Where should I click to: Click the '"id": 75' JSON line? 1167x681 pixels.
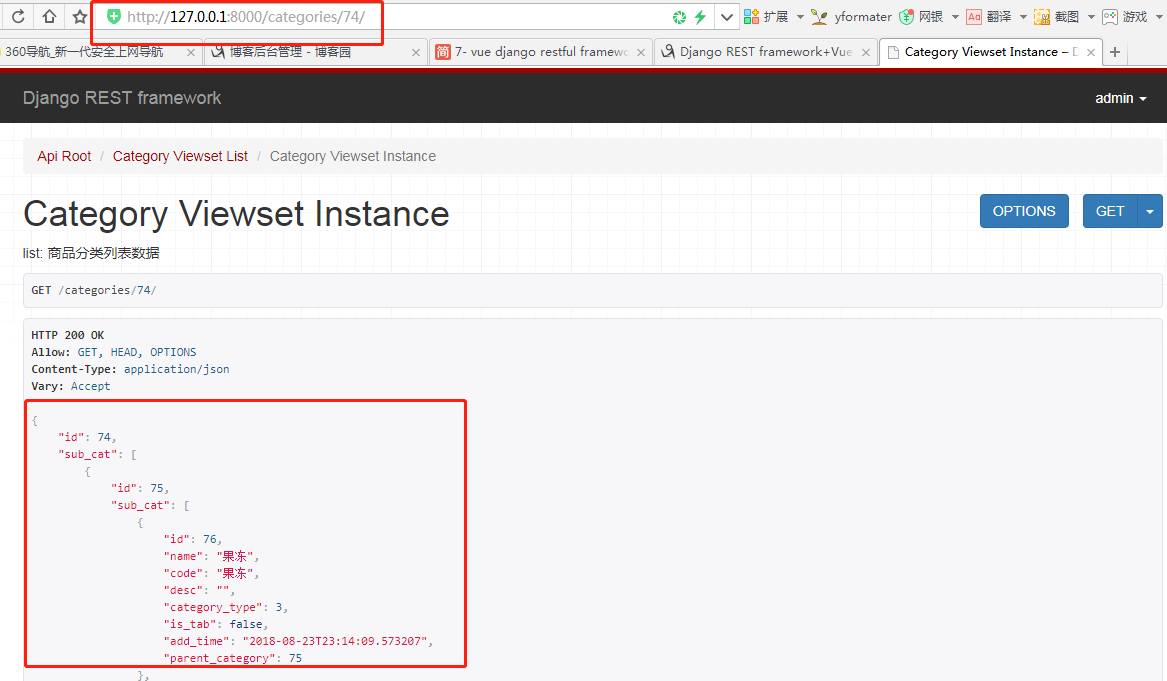[x=140, y=488]
